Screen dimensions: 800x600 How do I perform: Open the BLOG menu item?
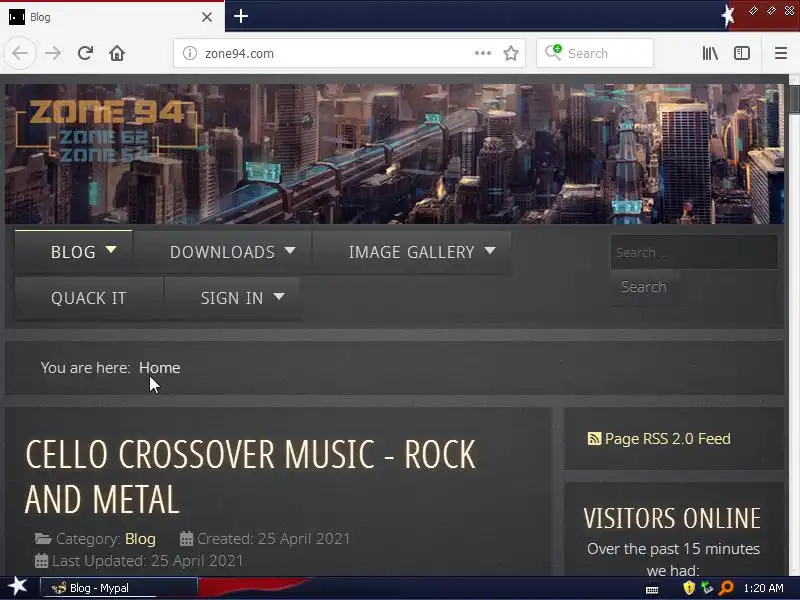(73, 252)
